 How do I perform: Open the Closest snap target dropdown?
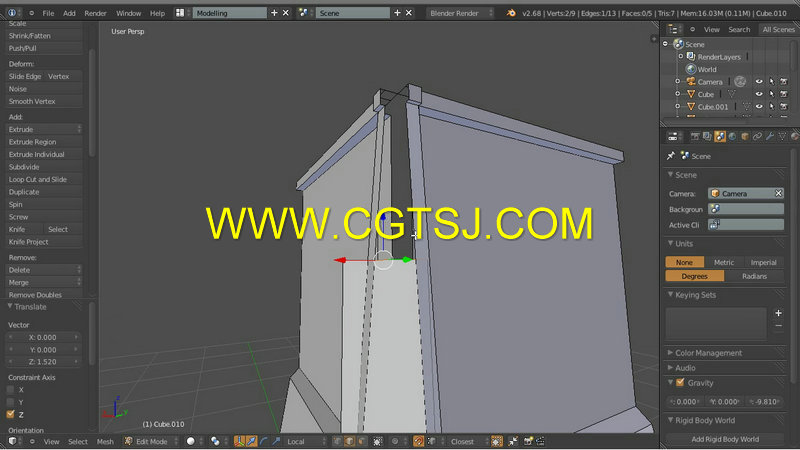pyautogui.click(x=467, y=441)
